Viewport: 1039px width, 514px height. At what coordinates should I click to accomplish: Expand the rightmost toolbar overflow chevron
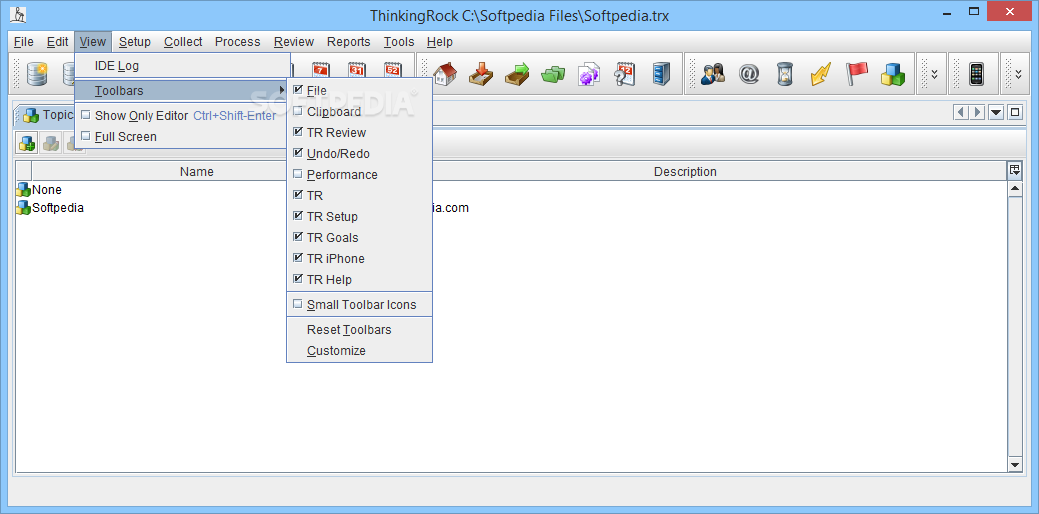coord(1018,74)
